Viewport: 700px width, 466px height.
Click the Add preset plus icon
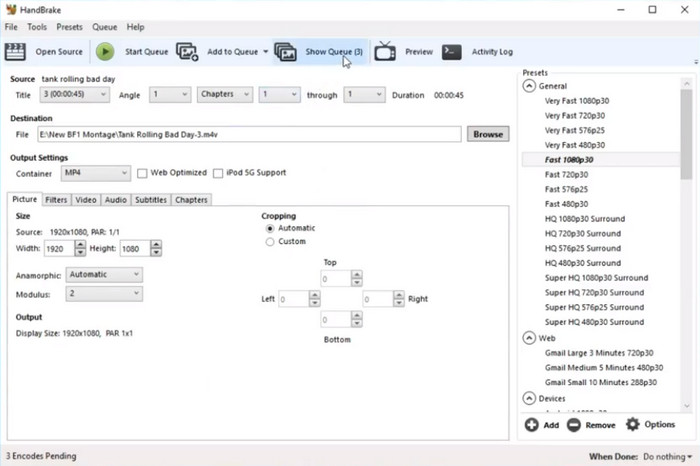531,424
